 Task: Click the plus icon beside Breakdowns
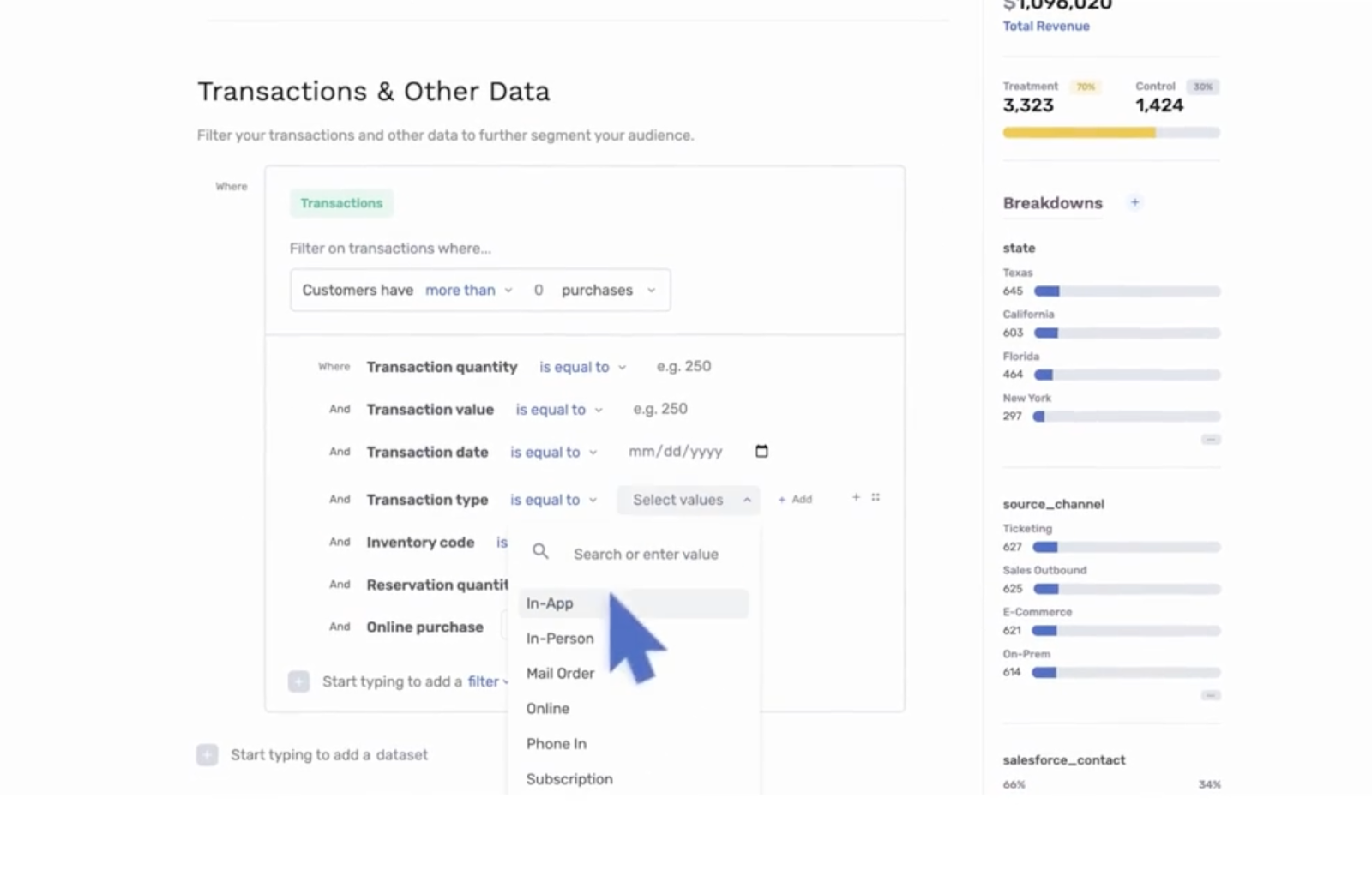(x=1134, y=202)
